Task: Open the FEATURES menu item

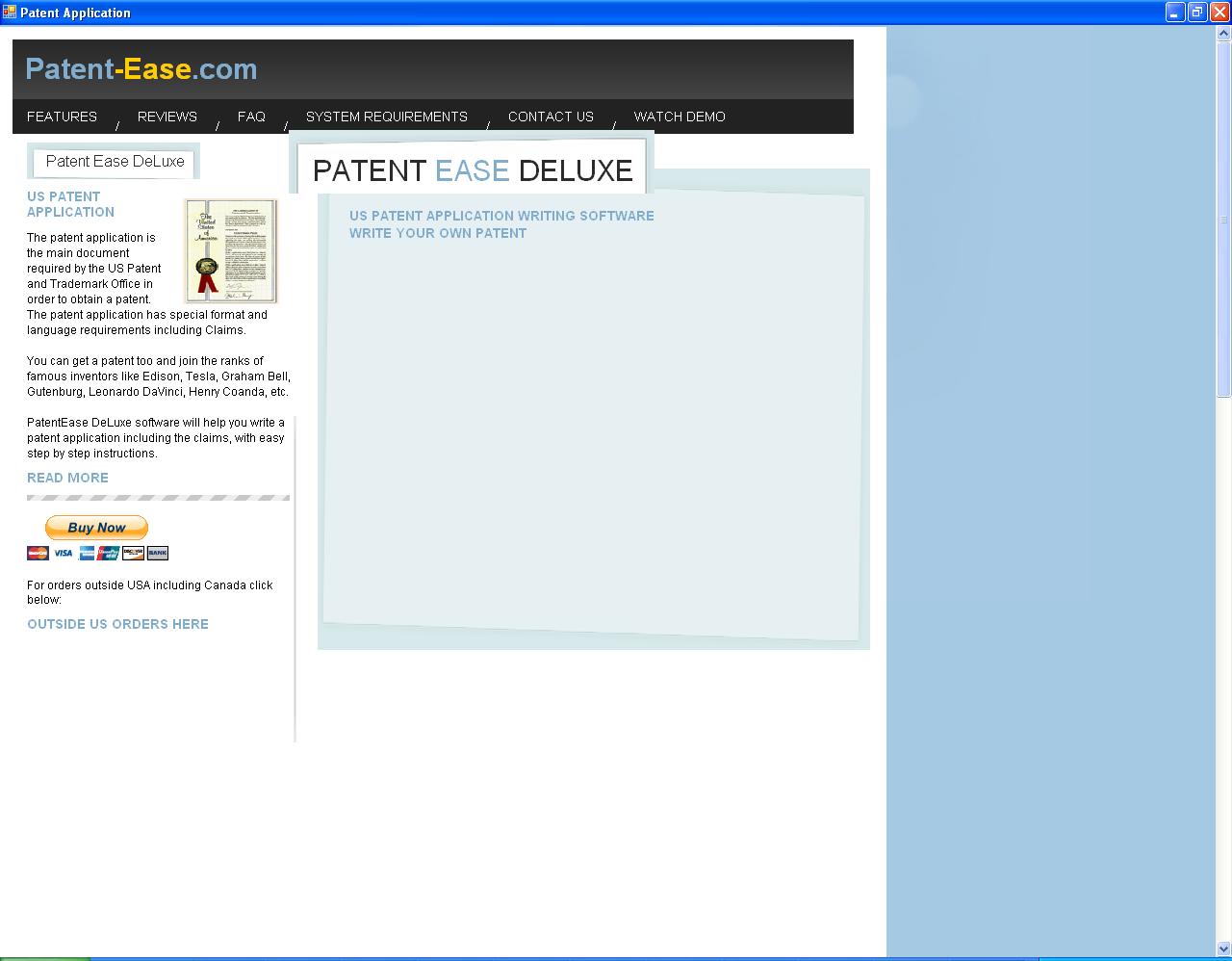Action: 62,117
